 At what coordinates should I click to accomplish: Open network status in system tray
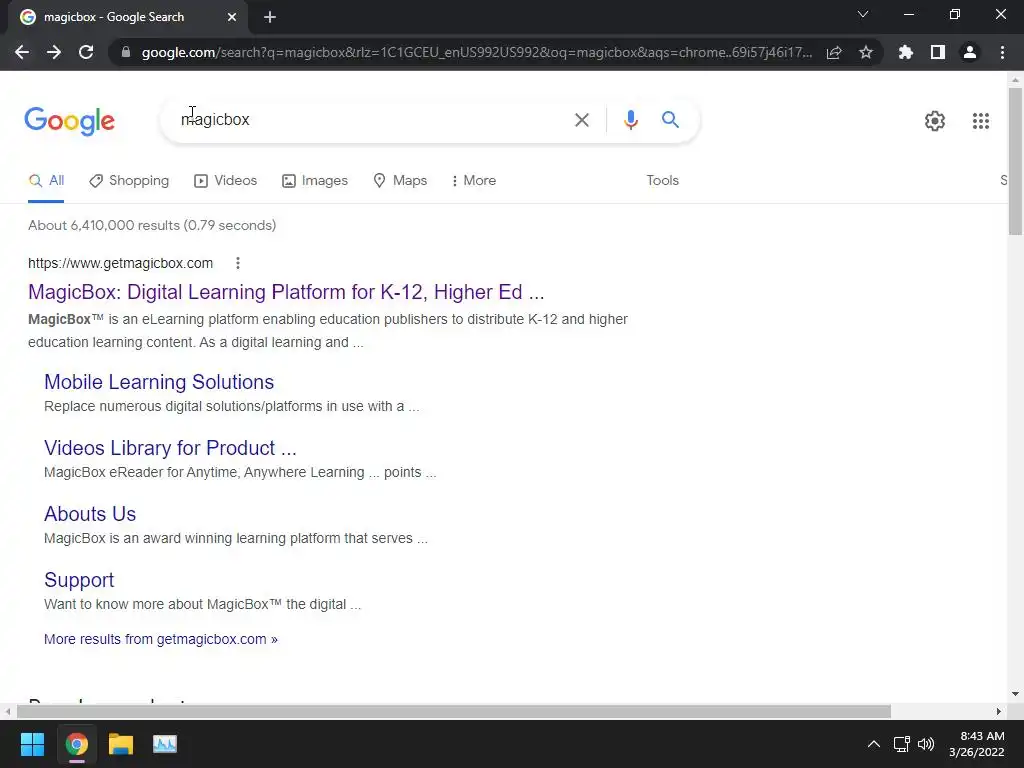click(902, 744)
